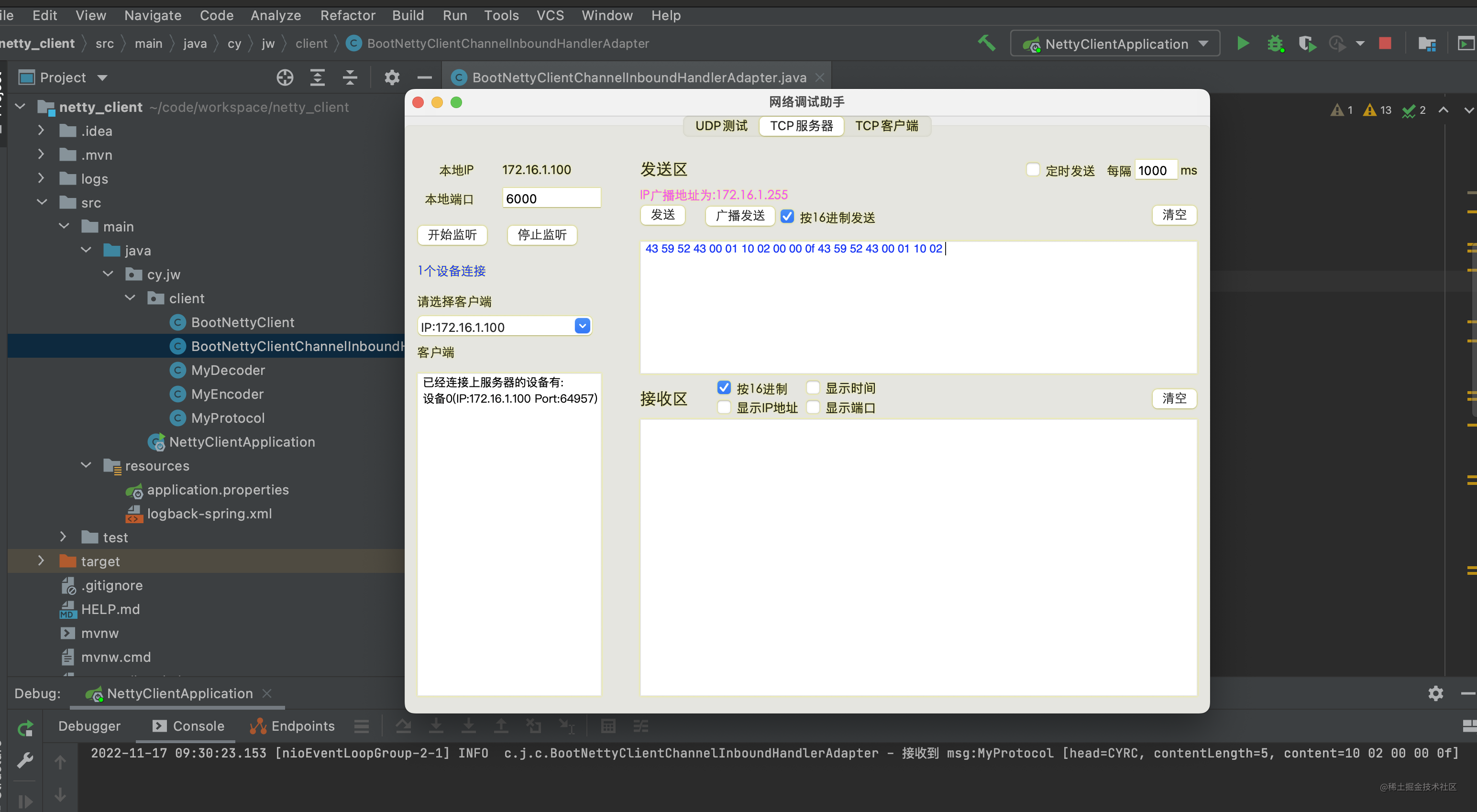Image resolution: width=1477 pixels, height=812 pixels.
Task: Click Evaluate Expression calculator icon
Action: (608, 726)
